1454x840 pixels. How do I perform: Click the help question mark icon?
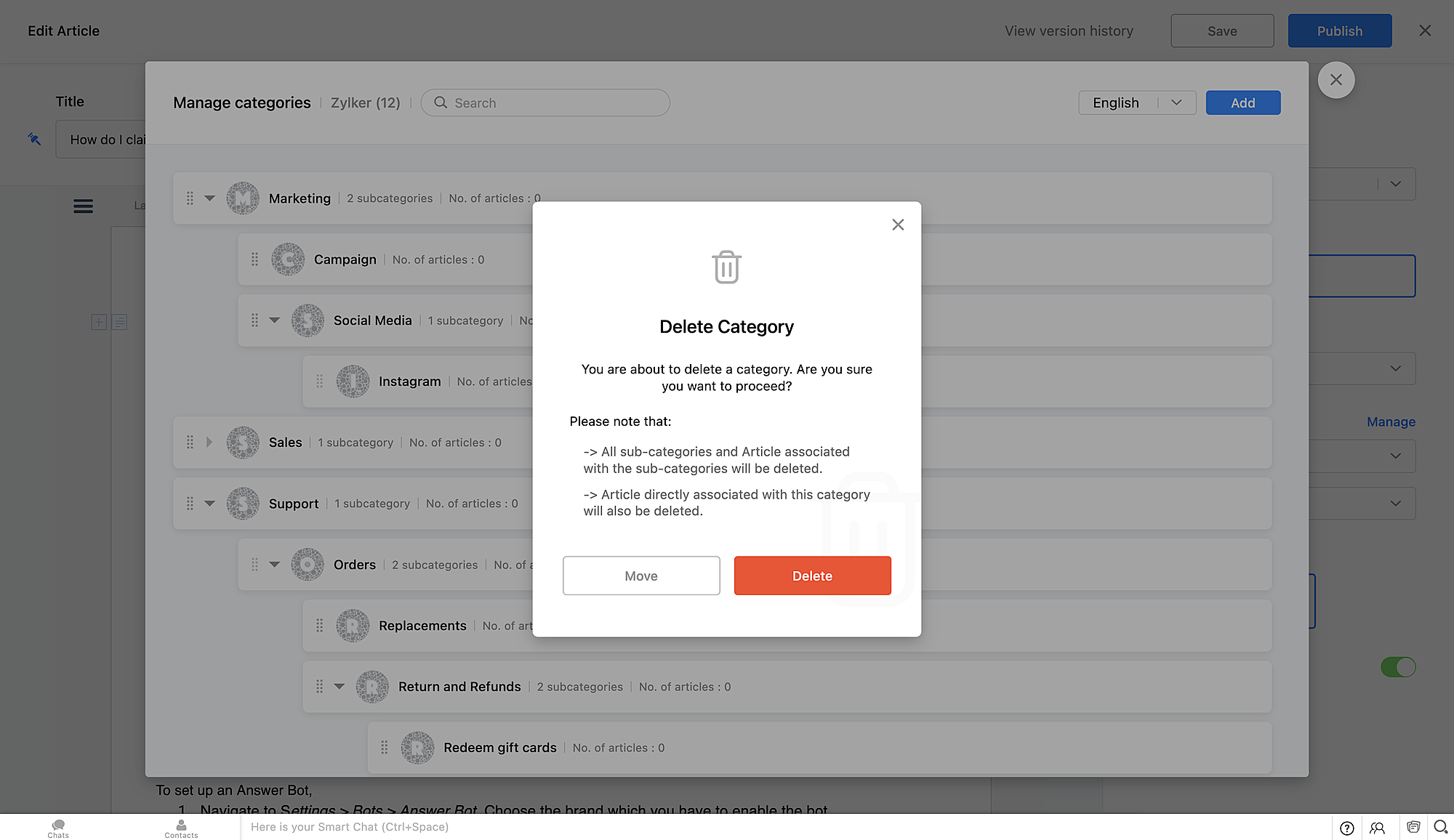[1346, 828]
